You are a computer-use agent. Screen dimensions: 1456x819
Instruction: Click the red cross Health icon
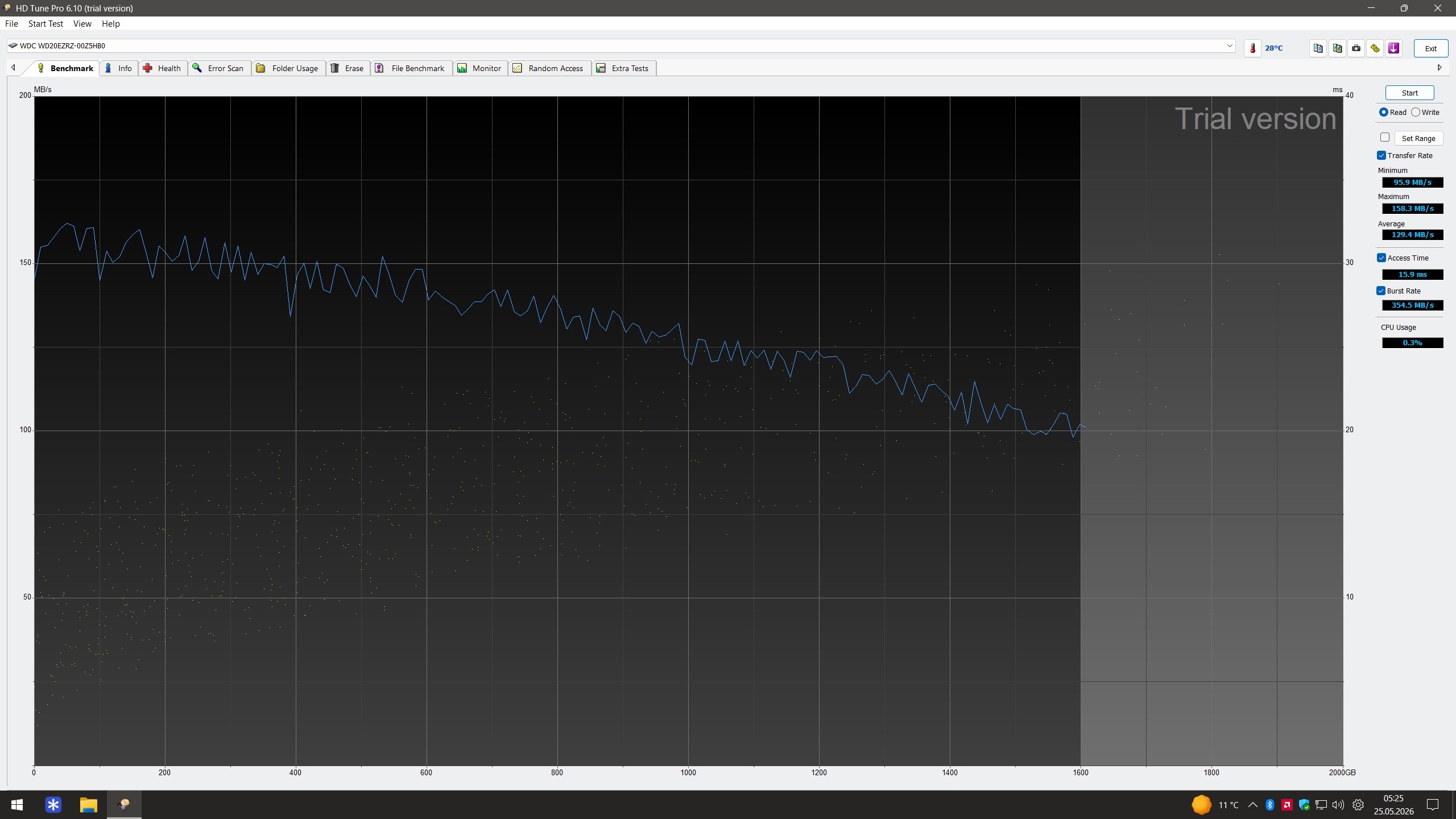pos(148,68)
